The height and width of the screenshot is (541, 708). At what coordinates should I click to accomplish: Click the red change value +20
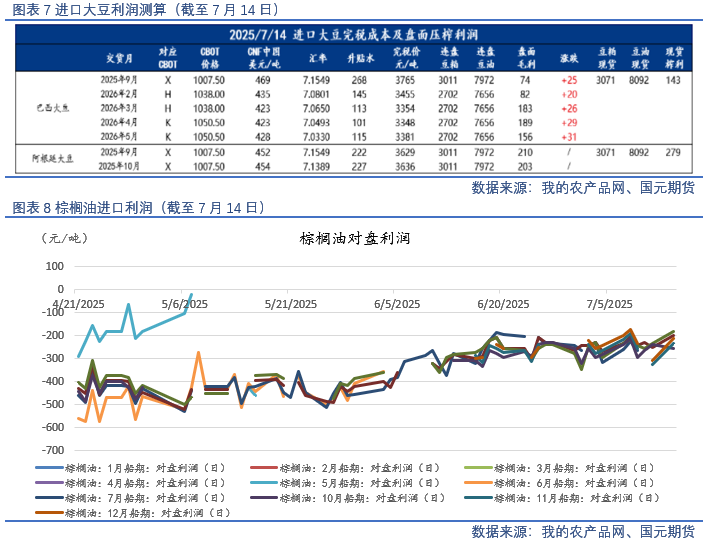(569, 94)
